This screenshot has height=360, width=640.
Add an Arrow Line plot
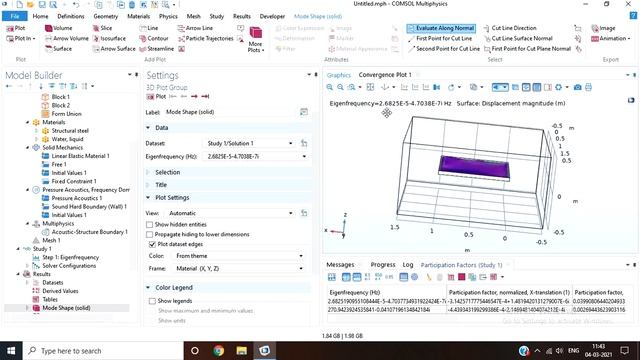195,28
